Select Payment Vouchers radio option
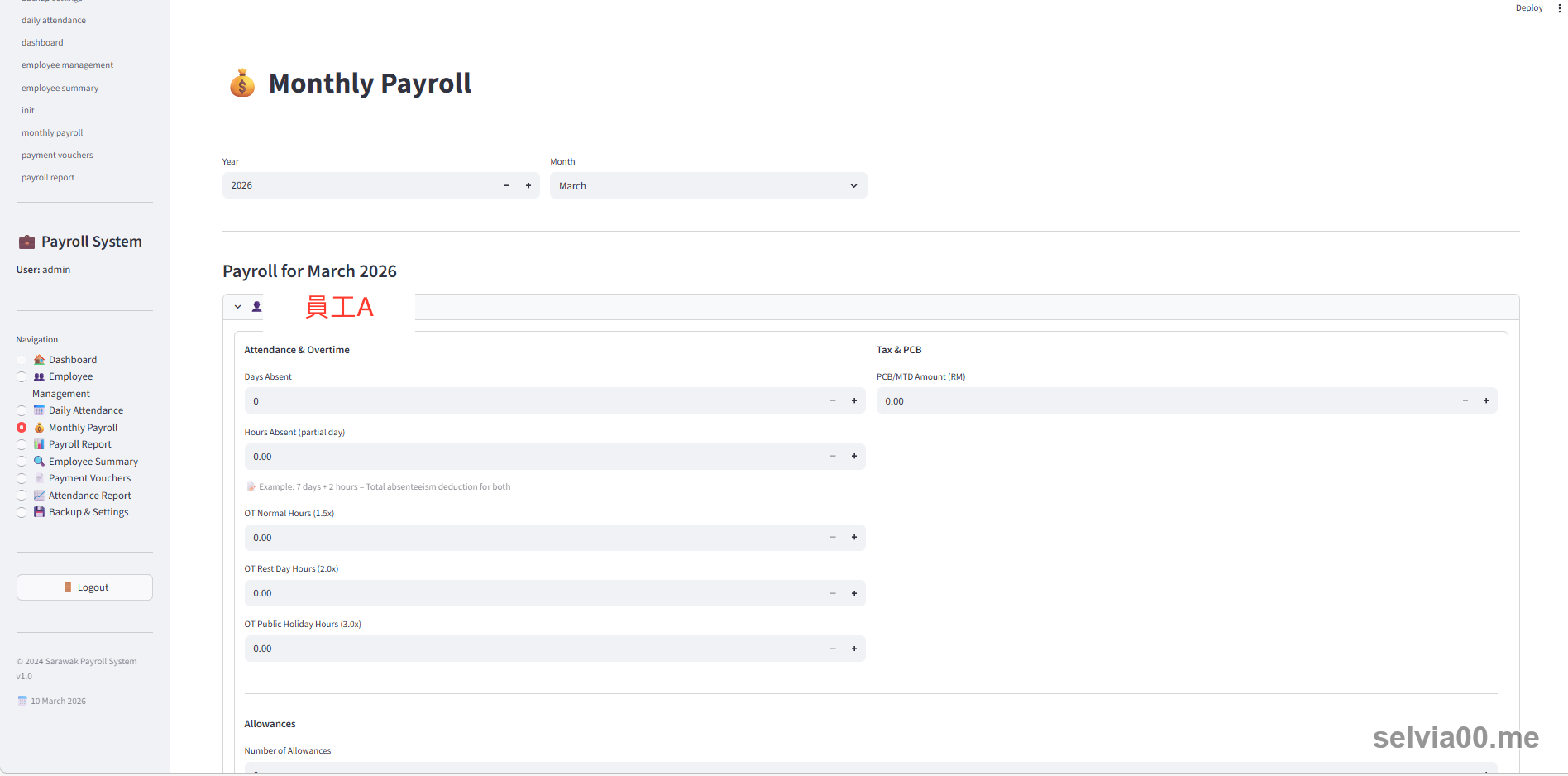The image size is (1568, 776). (22, 479)
